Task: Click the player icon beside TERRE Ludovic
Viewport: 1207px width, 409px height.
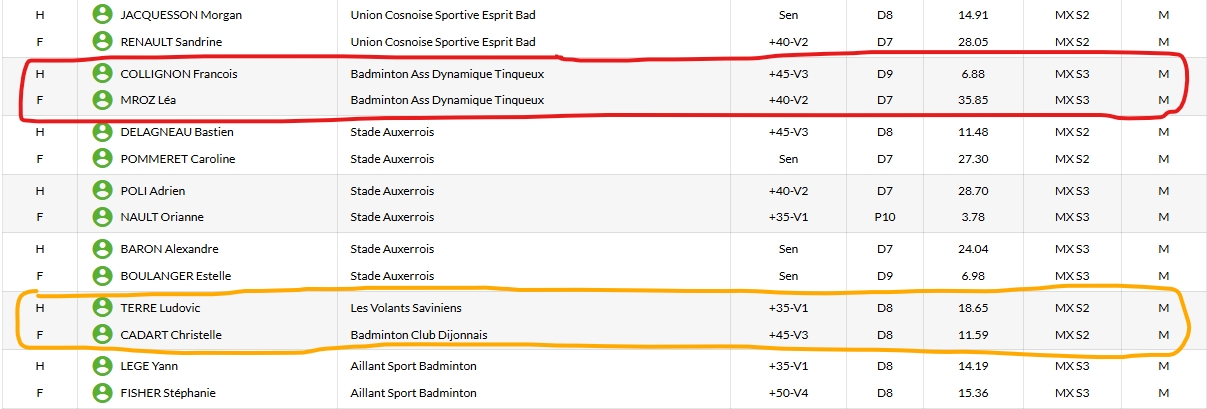Action: tap(101, 308)
